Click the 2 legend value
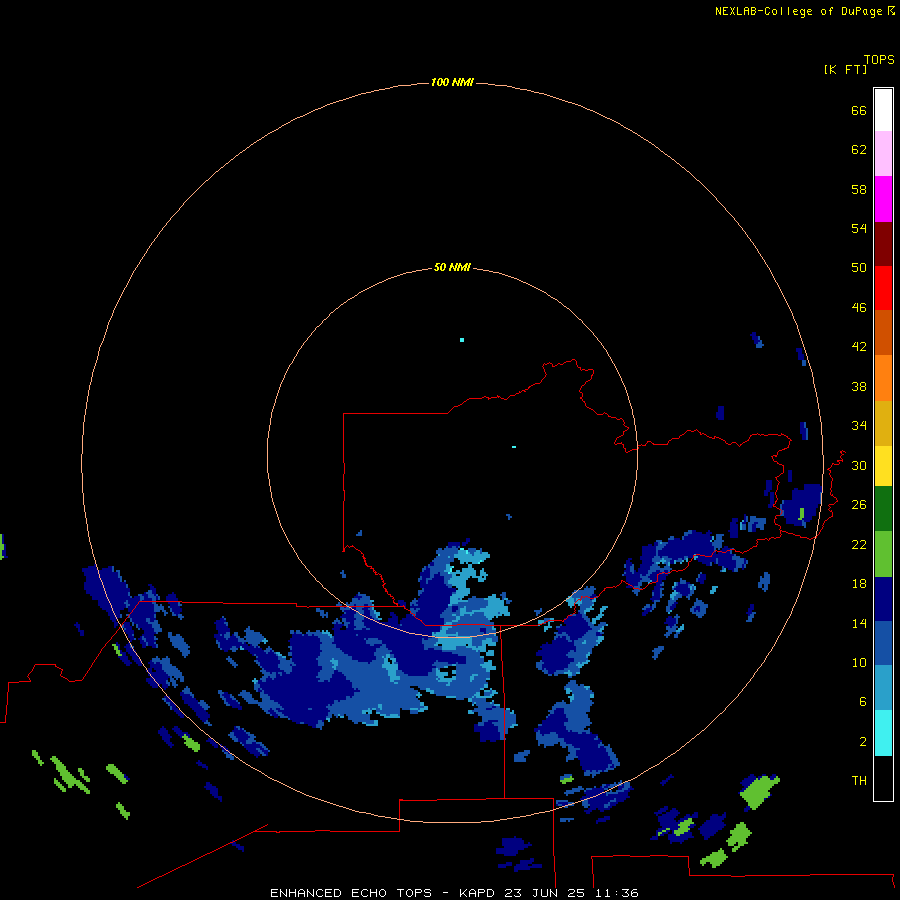The image size is (900, 900). (863, 742)
